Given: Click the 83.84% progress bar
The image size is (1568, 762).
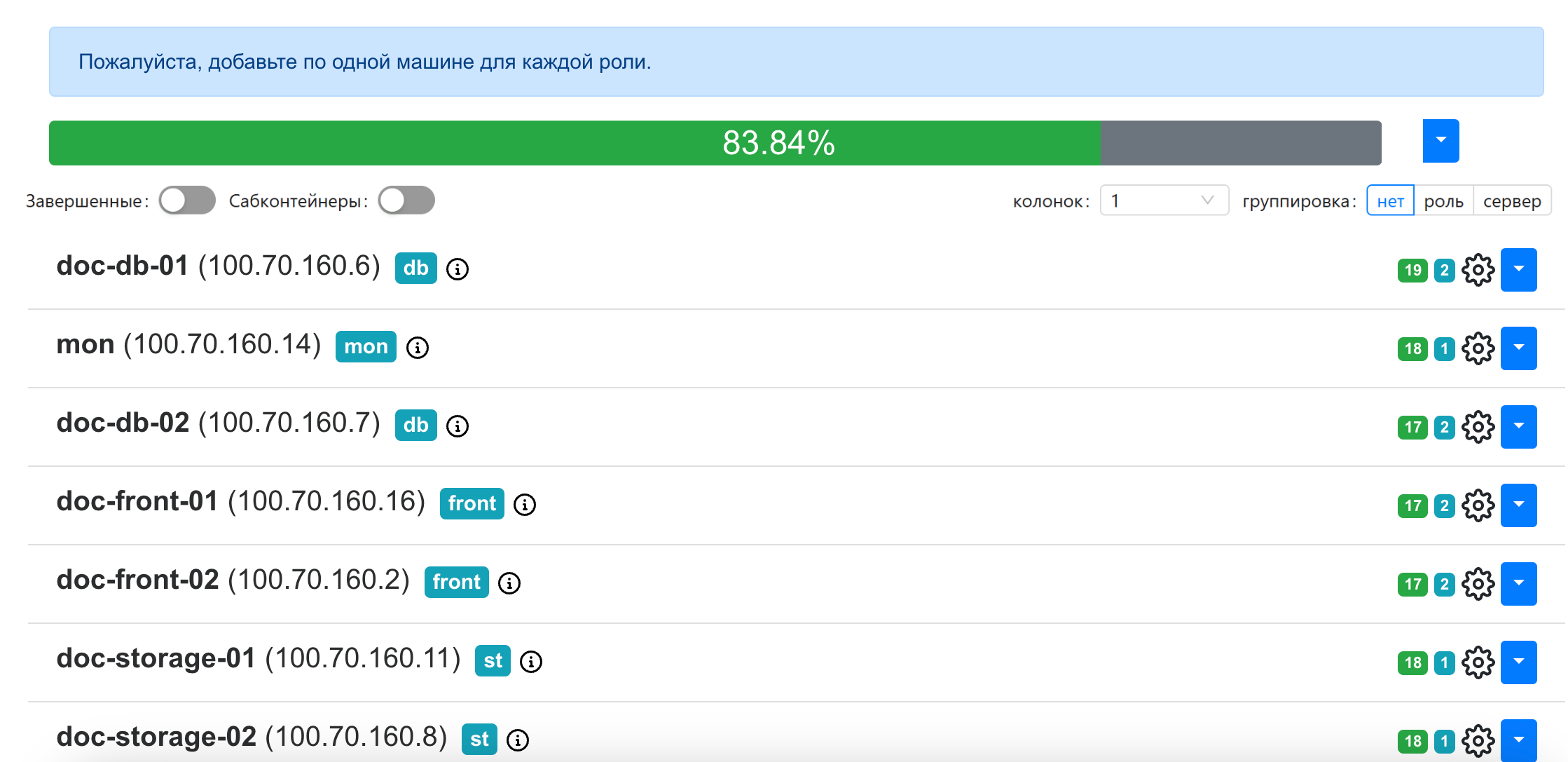Looking at the screenshot, I should coord(715,143).
